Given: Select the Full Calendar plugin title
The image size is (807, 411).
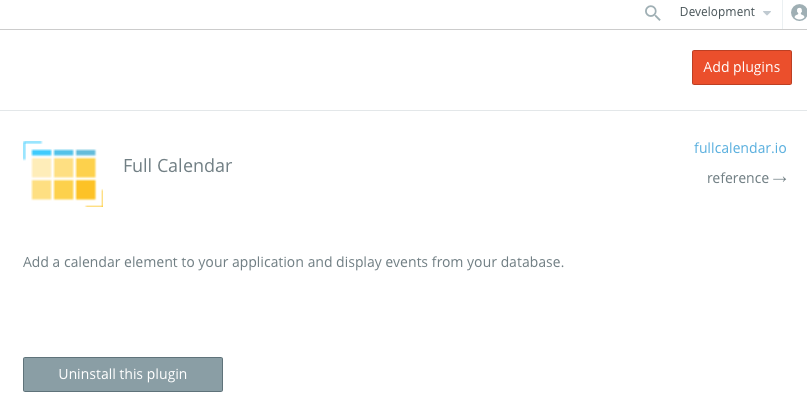Looking at the screenshot, I should [178, 166].
